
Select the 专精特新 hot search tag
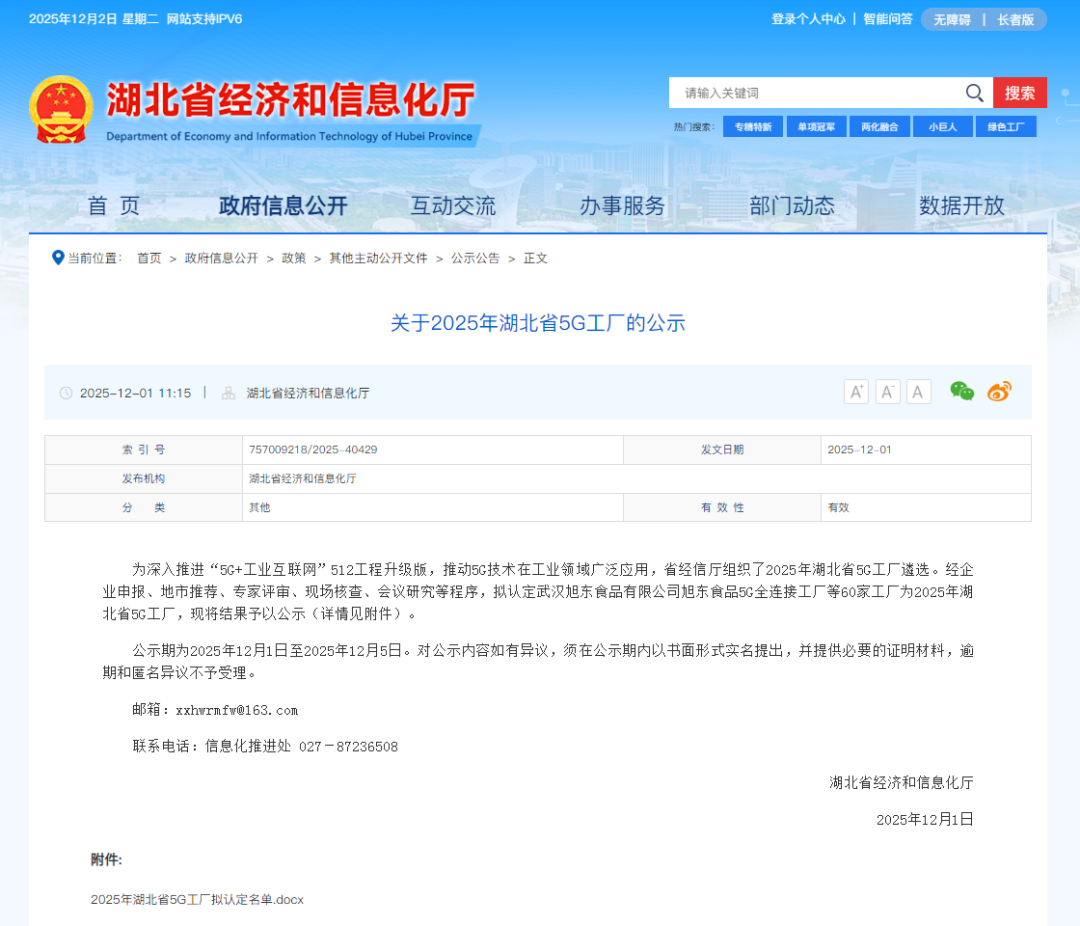point(753,127)
